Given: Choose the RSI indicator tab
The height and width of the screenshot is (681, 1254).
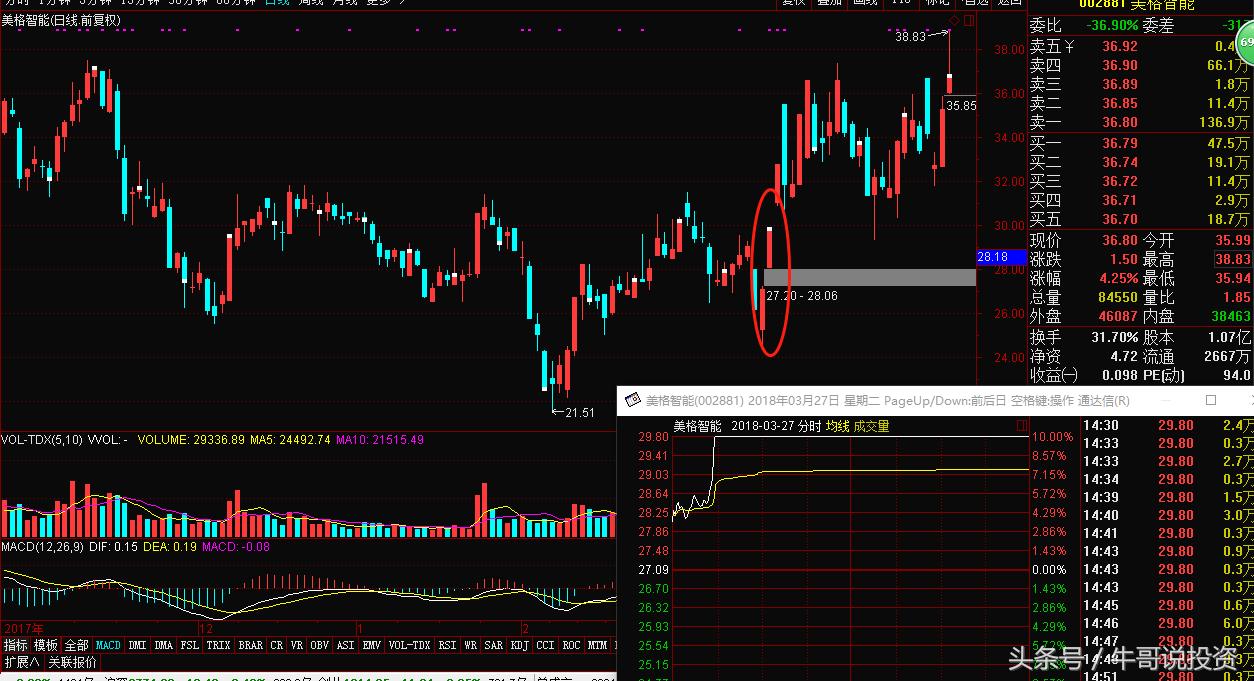Looking at the screenshot, I should click(x=446, y=645).
